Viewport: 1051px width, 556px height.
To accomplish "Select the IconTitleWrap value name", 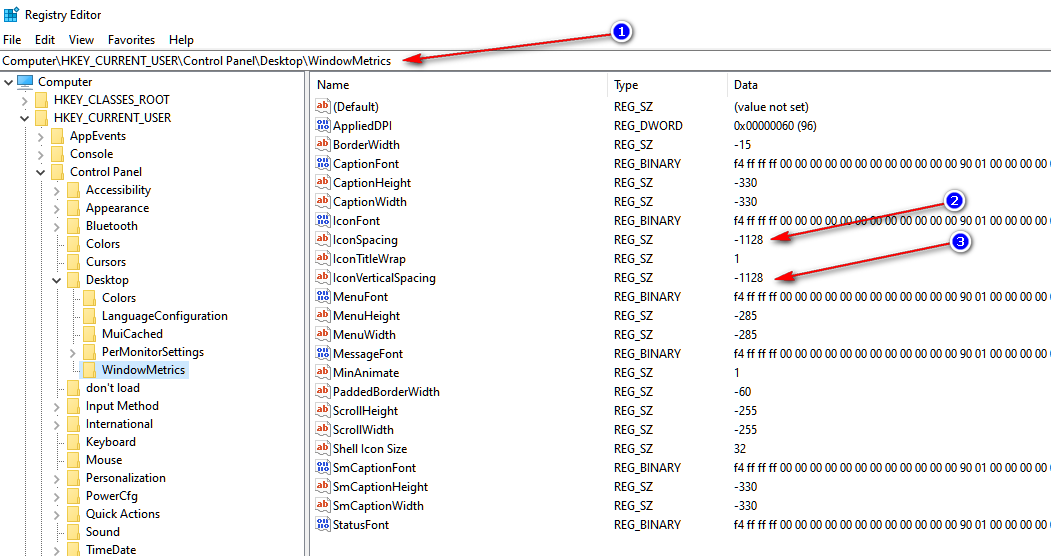I will pyautogui.click(x=369, y=259).
